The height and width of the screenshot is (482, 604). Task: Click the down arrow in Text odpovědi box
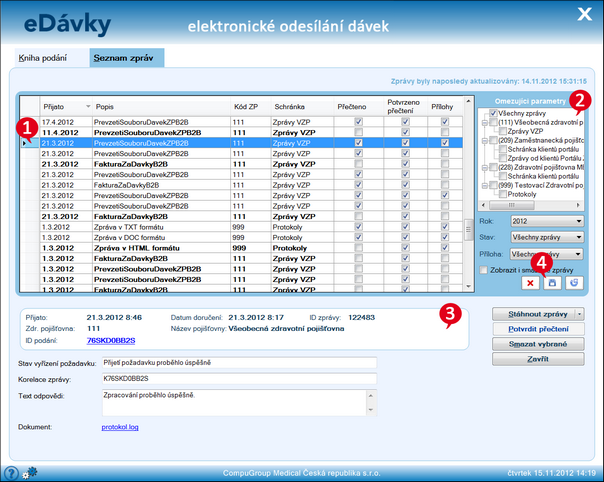[371, 410]
